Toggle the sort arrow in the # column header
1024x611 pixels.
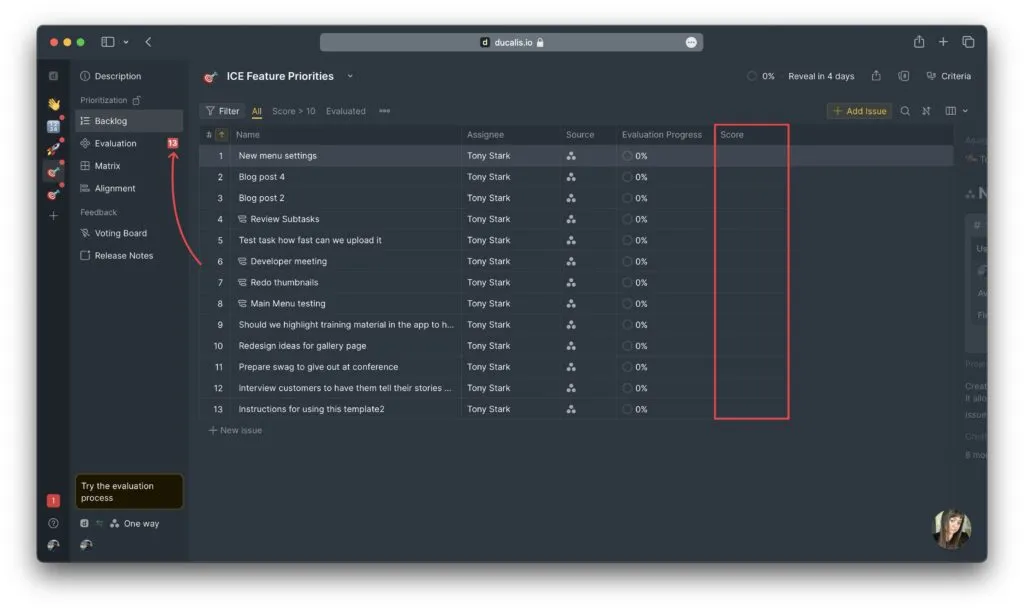[x=221, y=135]
